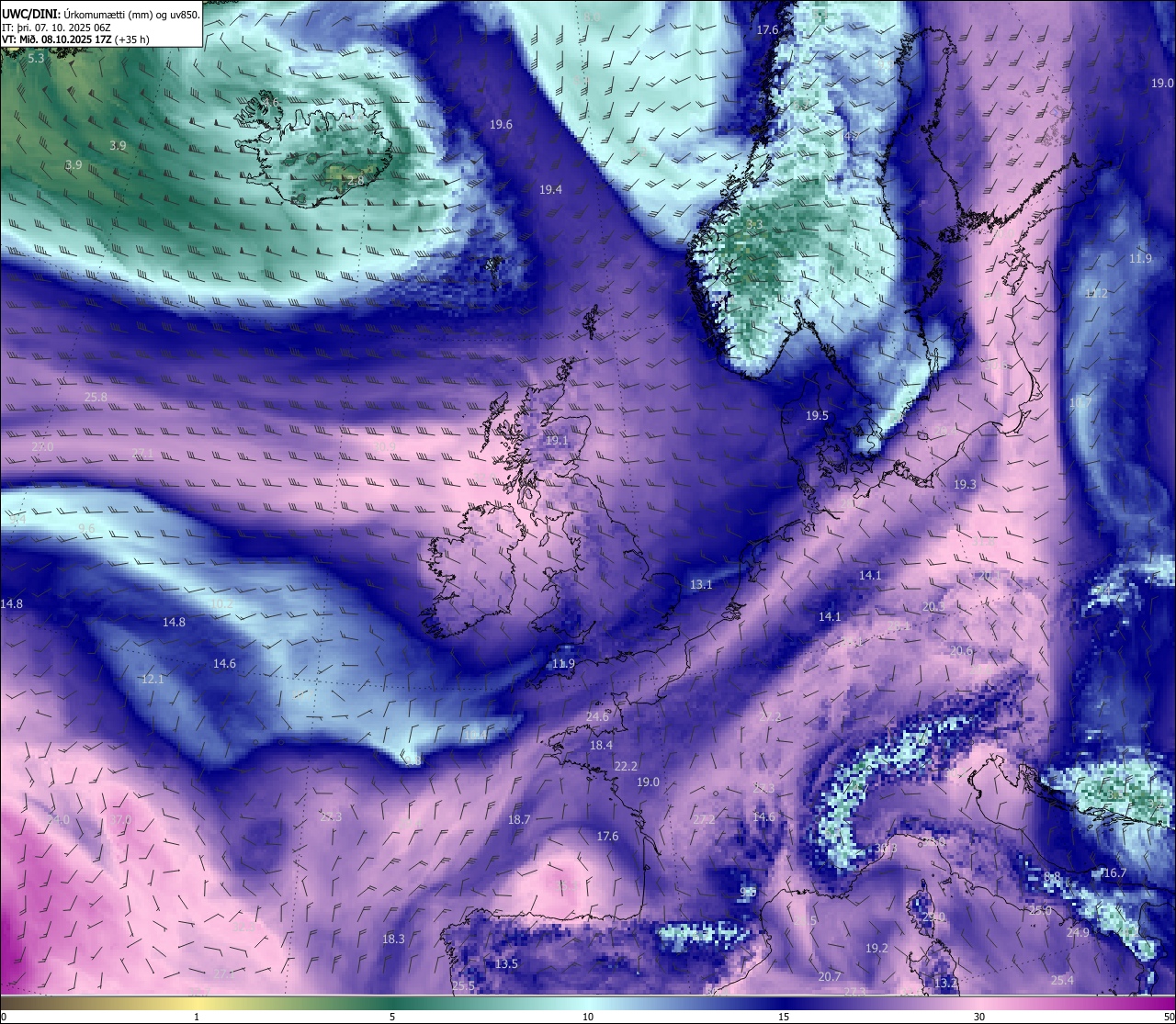Click the 25.0 value over central Italy
1176x1024 pixels.
click(x=1040, y=911)
